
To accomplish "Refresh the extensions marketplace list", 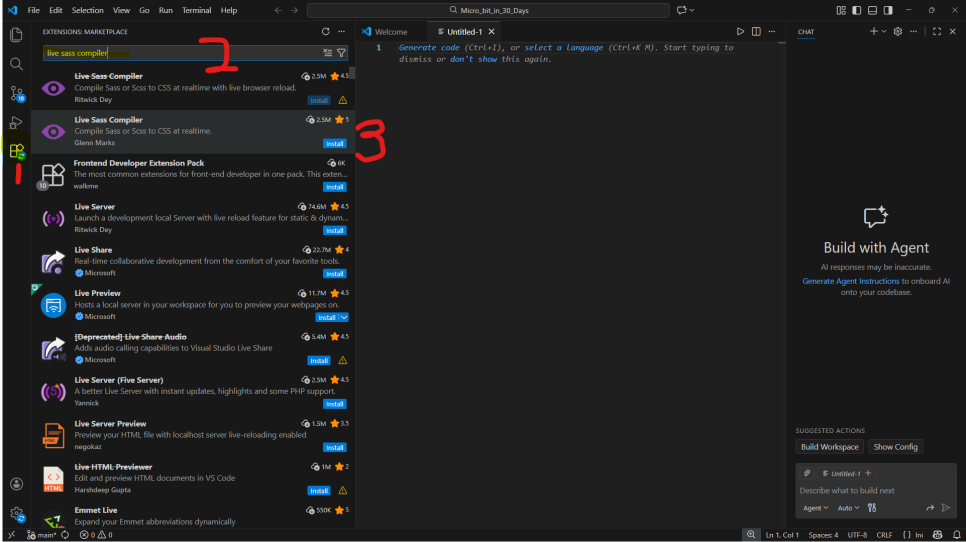I will (325, 31).
